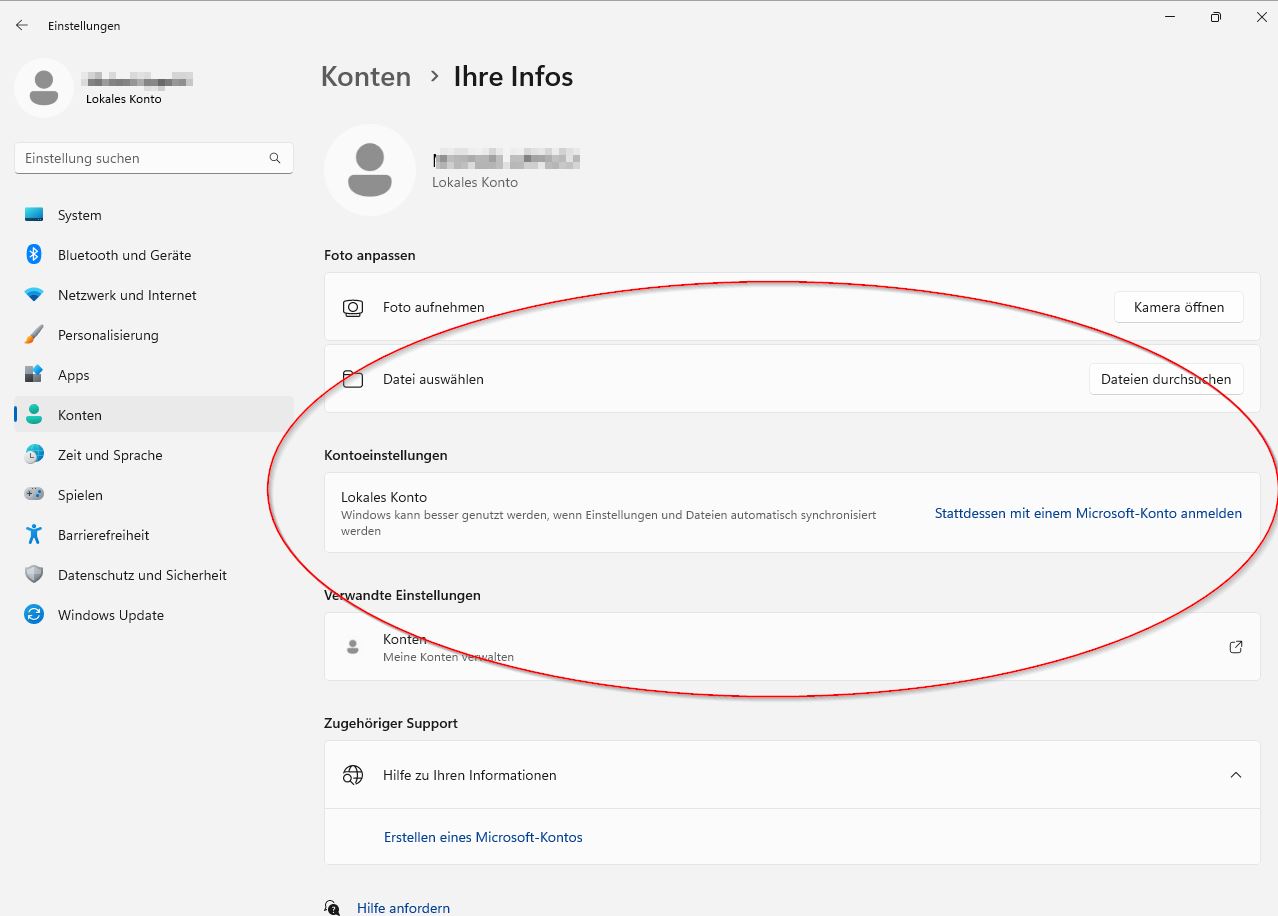Click the Dateien durchsuchen button
This screenshot has height=916, width=1278.
pyautogui.click(x=1166, y=379)
